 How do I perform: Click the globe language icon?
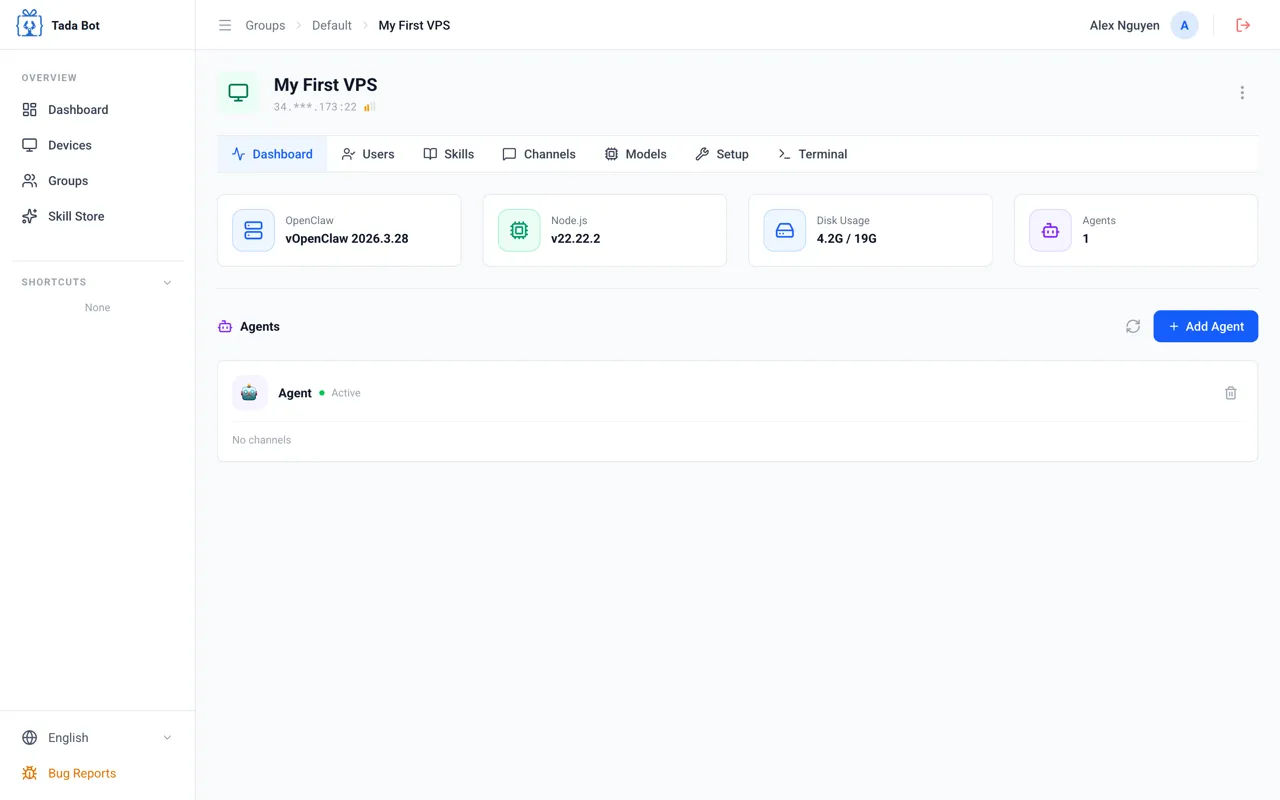(x=30, y=738)
